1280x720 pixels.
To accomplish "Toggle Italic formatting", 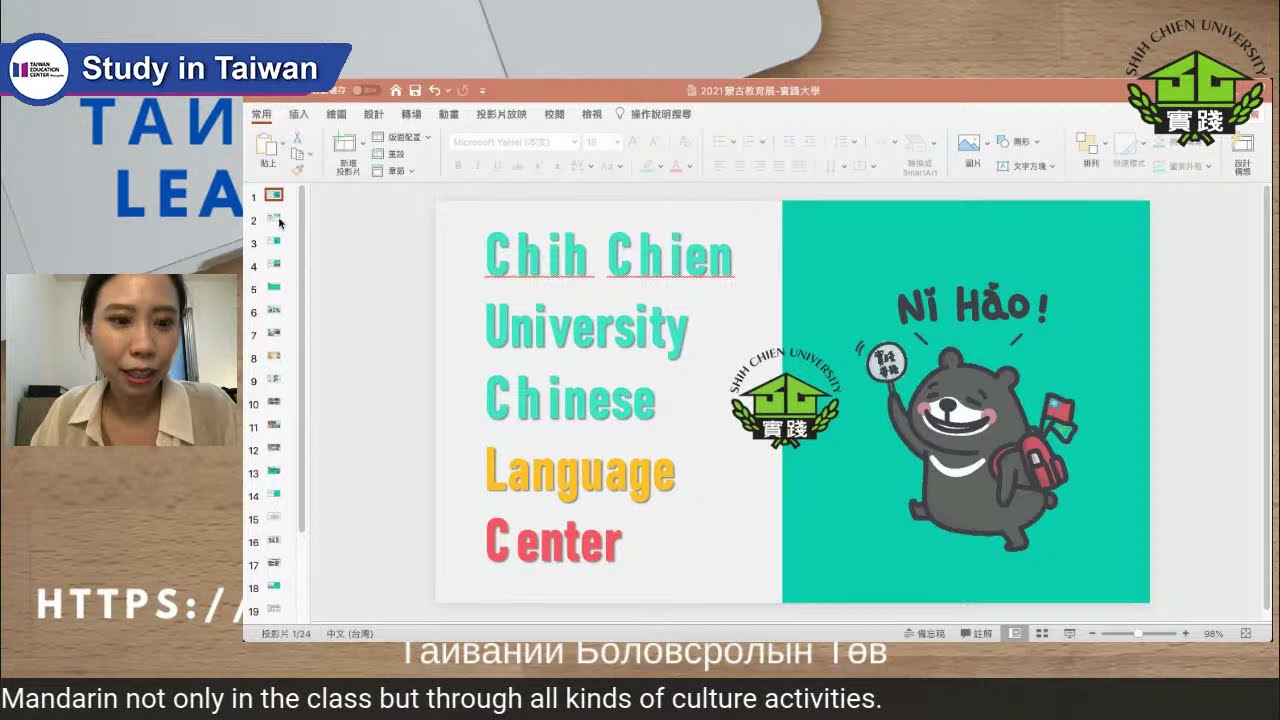I will tap(477, 166).
